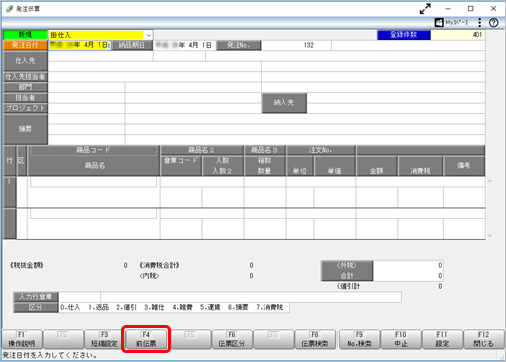The image size is (506, 362).
Task: Click the 発注日付を入力してください status message
Action: tap(50, 355)
